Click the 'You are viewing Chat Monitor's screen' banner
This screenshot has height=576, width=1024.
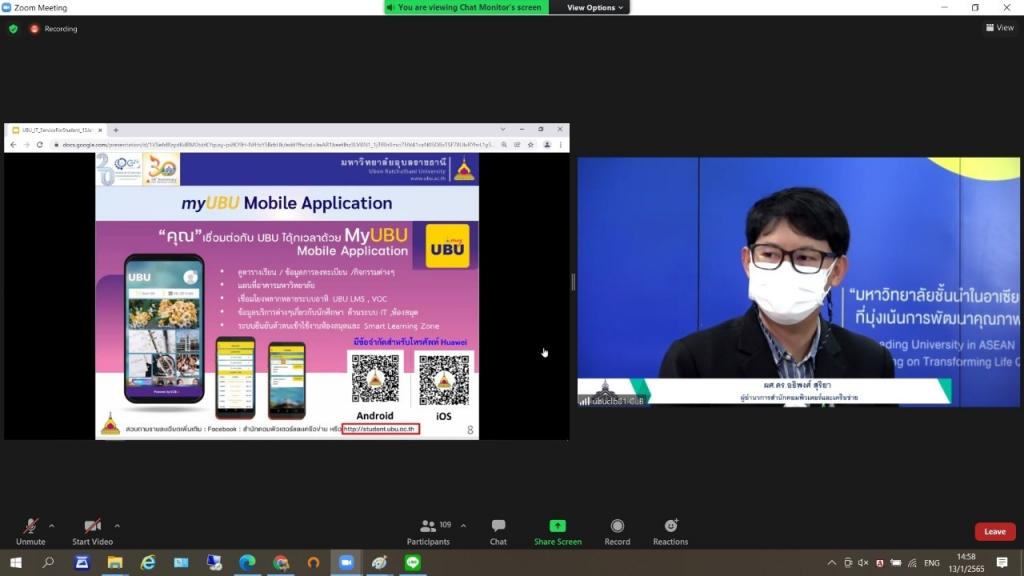point(466,7)
